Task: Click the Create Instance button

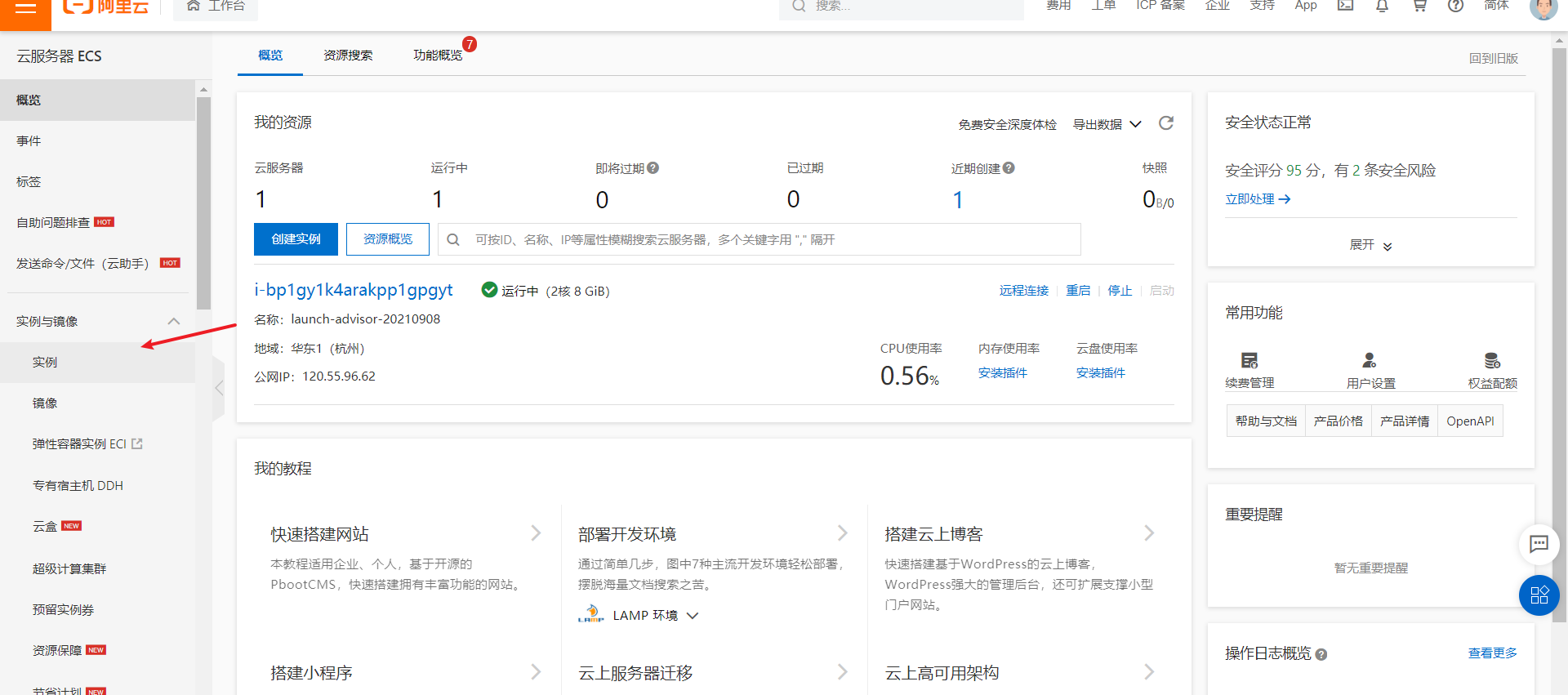Action: (x=296, y=239)
